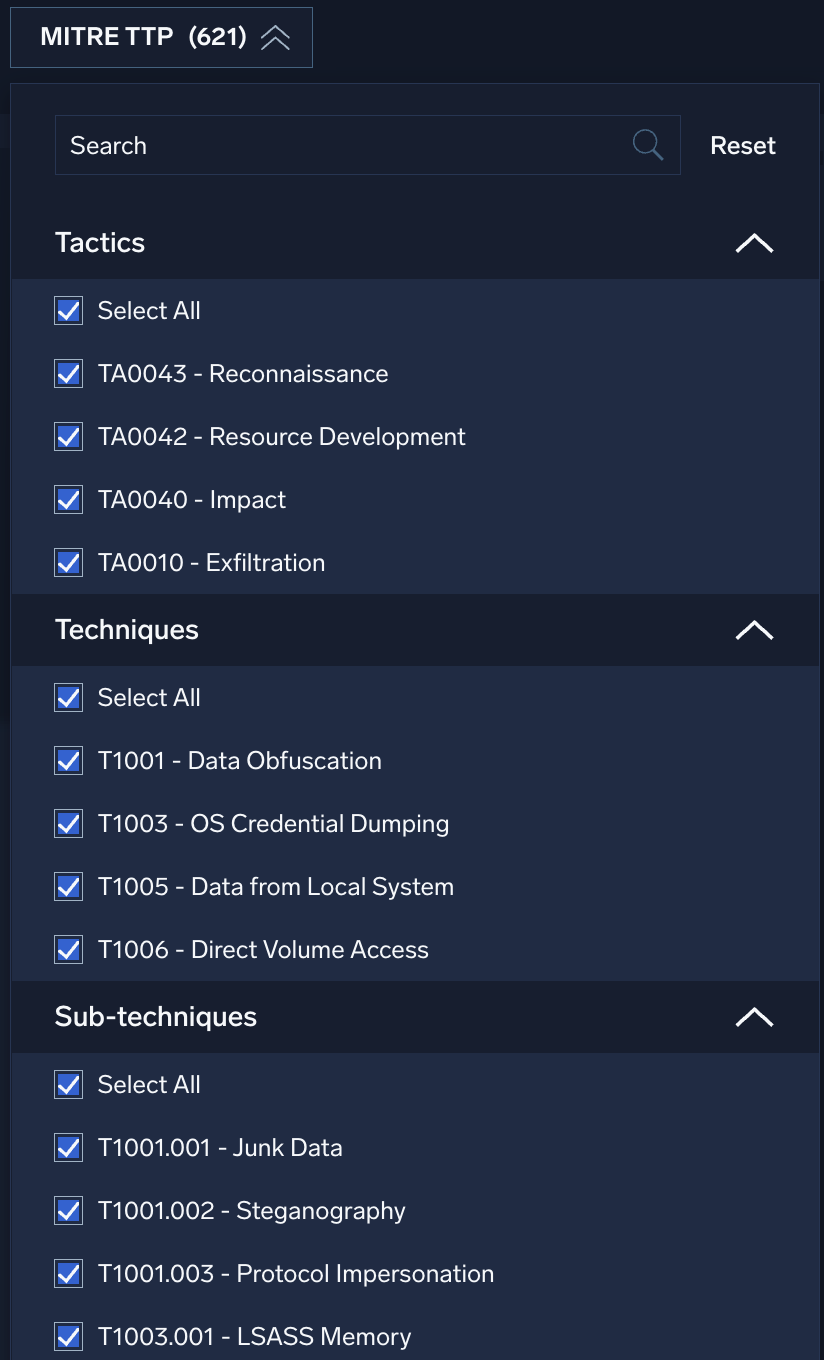Click the magnifier icon in Search box
This screenshot has width=824, height=1360.
pos(648,145)
